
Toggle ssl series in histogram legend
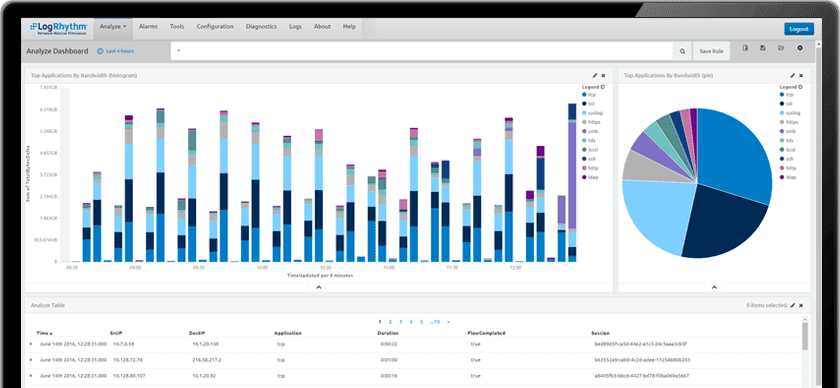tap(588, 103)
